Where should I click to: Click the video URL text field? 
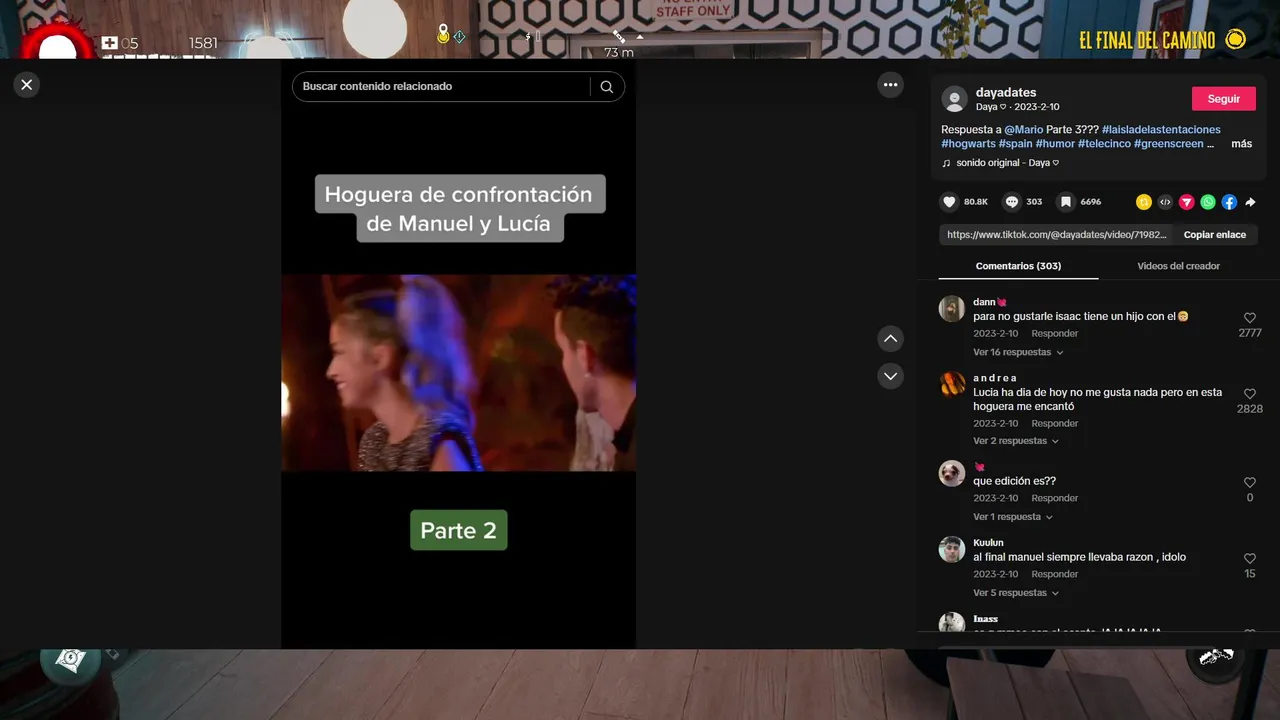(x=1057, y=235)
